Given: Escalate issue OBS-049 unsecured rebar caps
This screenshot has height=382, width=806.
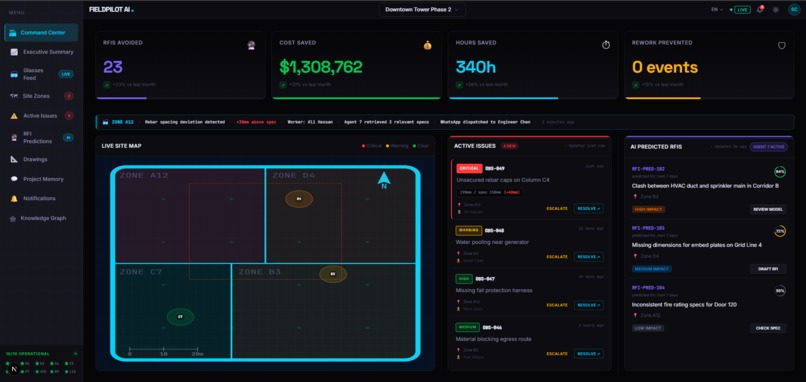Looking at the screenshot, I should click(557, 209).
